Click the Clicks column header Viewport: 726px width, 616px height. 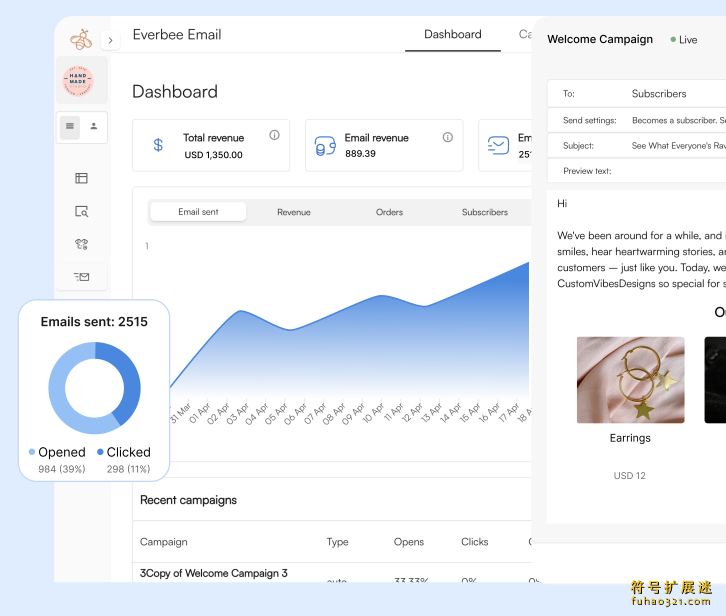[475, 542]
